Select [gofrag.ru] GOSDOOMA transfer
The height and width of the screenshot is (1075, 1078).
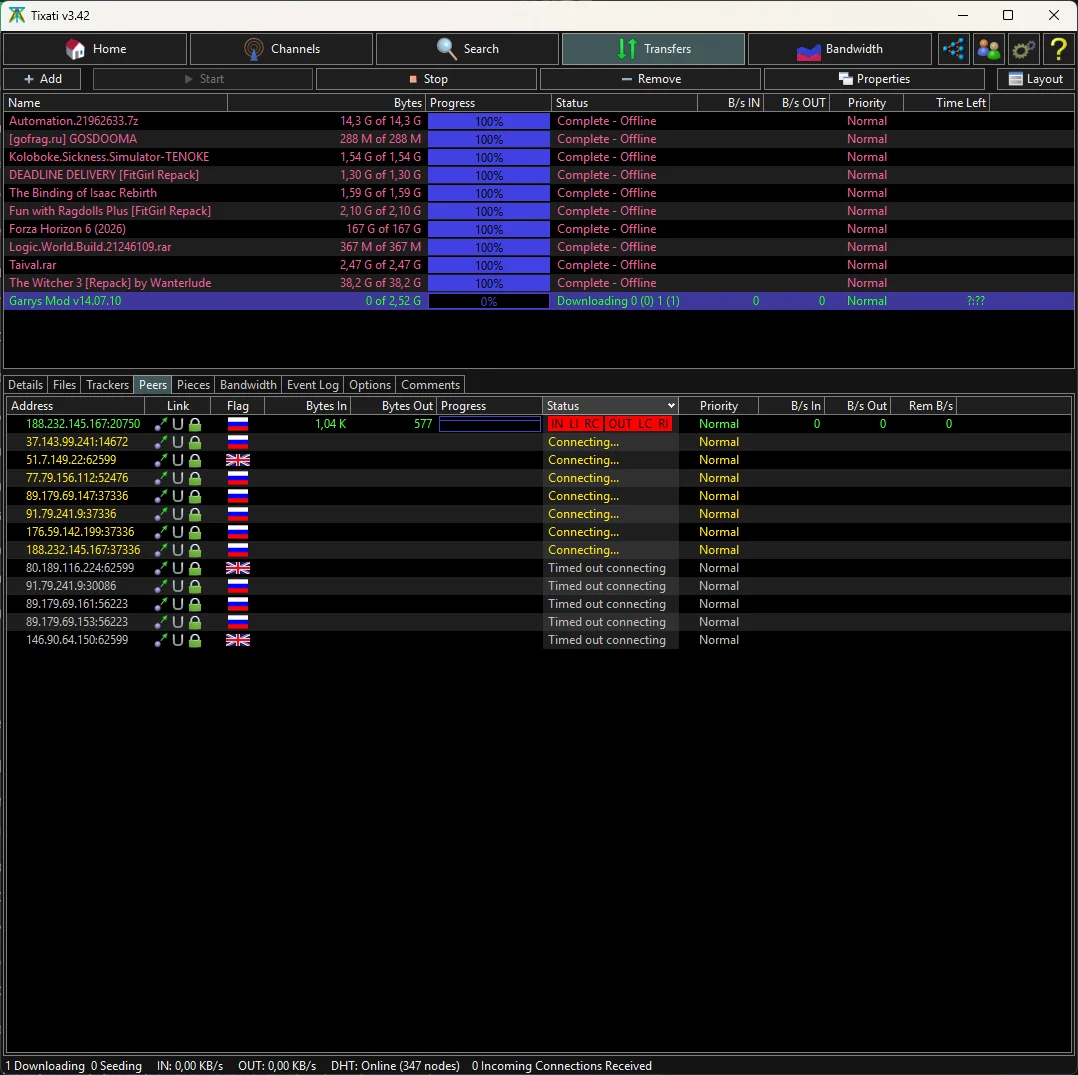coord(539,139)
